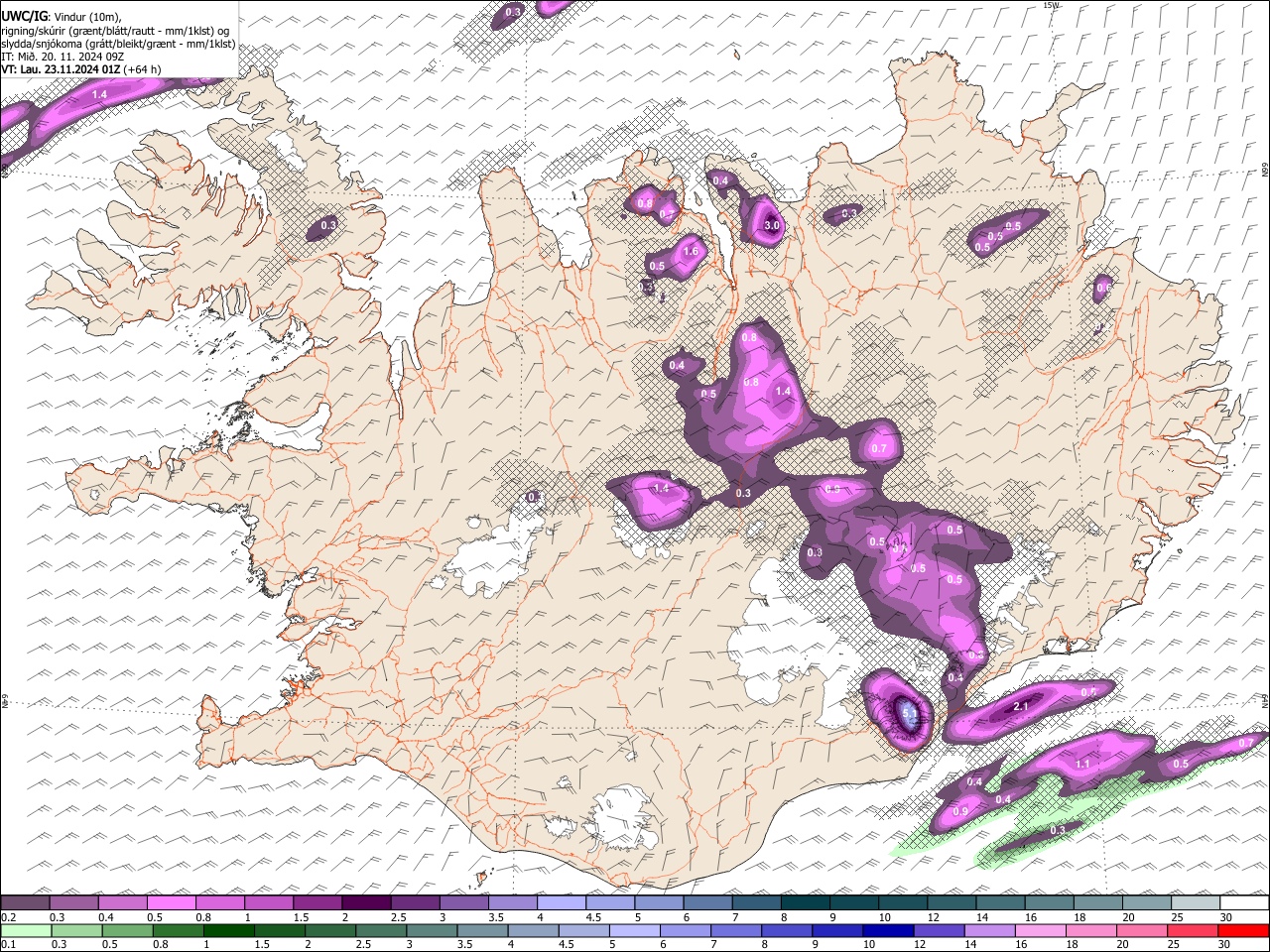The image size is (1270, 952).
Task: Click the purple swatch labeled 0.2 in upper legend row
Action: pos(25,902)
